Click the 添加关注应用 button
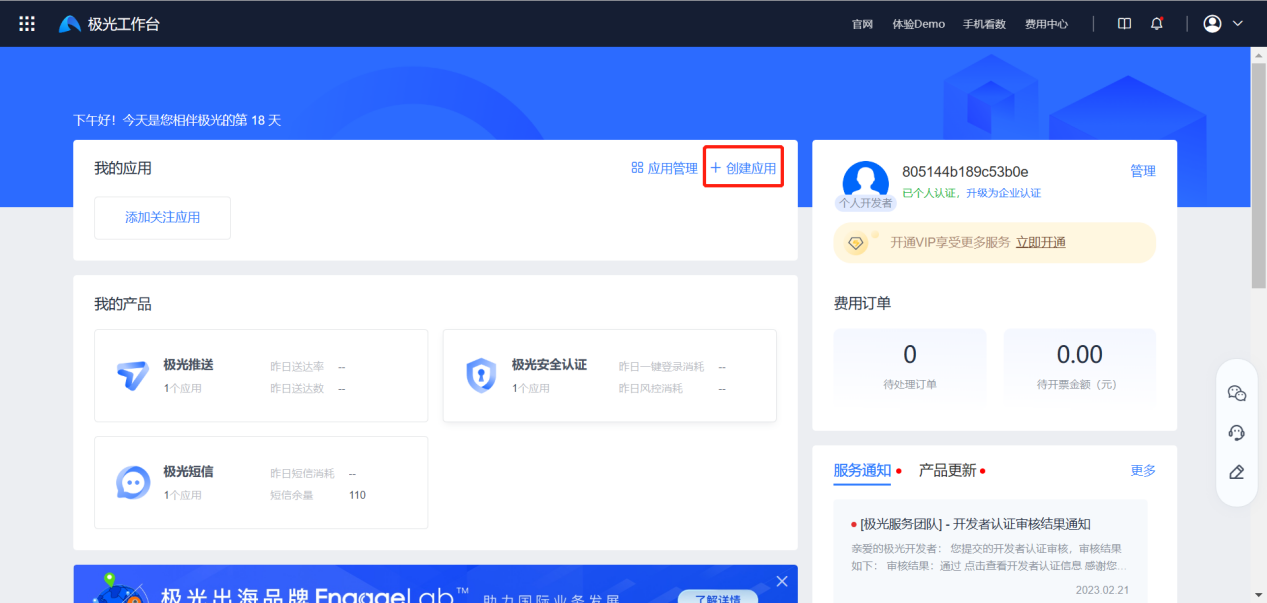 coord(162,218)
